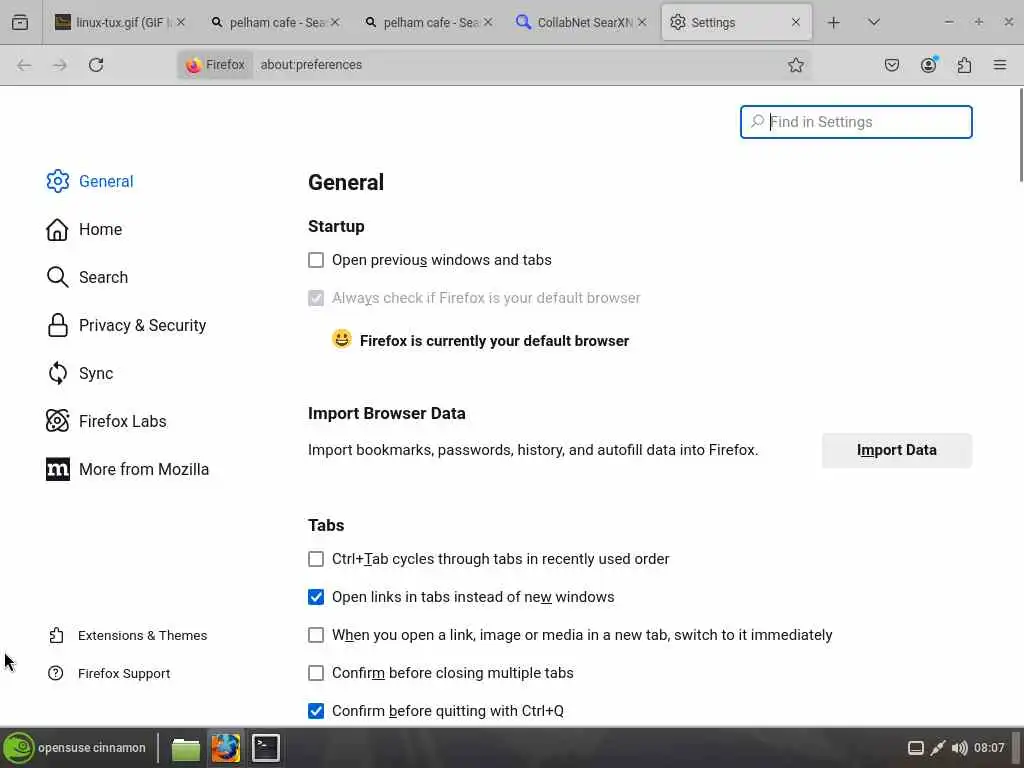Click the Mozilla 'm' logo icon

[x=57, y=469]
